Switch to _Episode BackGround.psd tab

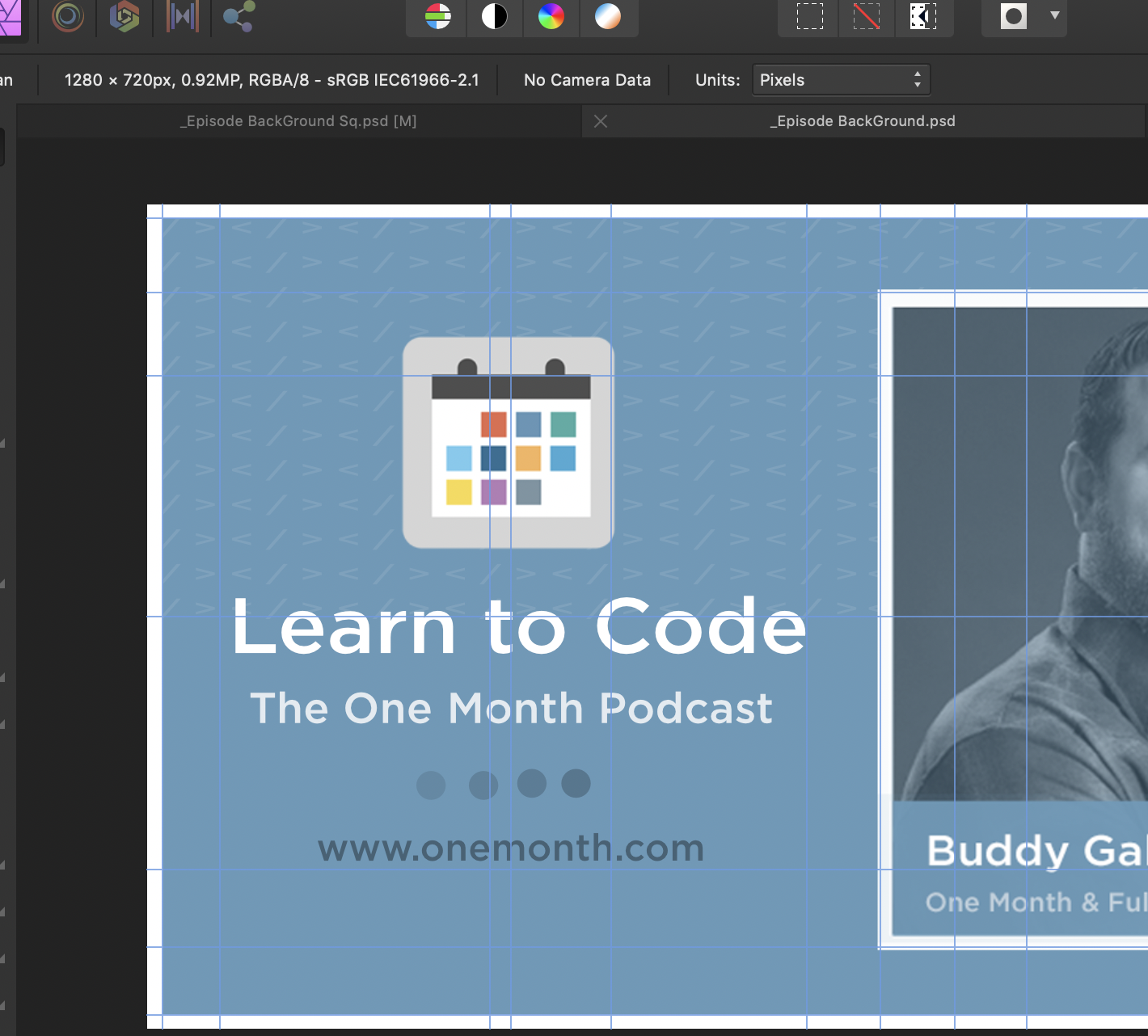coord(862,121)
